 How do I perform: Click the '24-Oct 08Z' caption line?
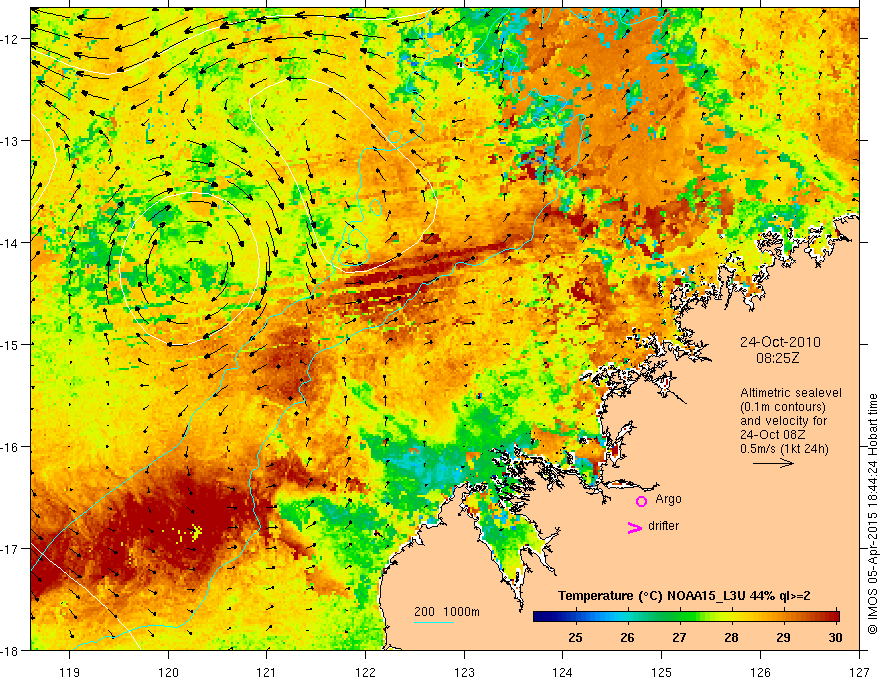[x=773, y=435]
